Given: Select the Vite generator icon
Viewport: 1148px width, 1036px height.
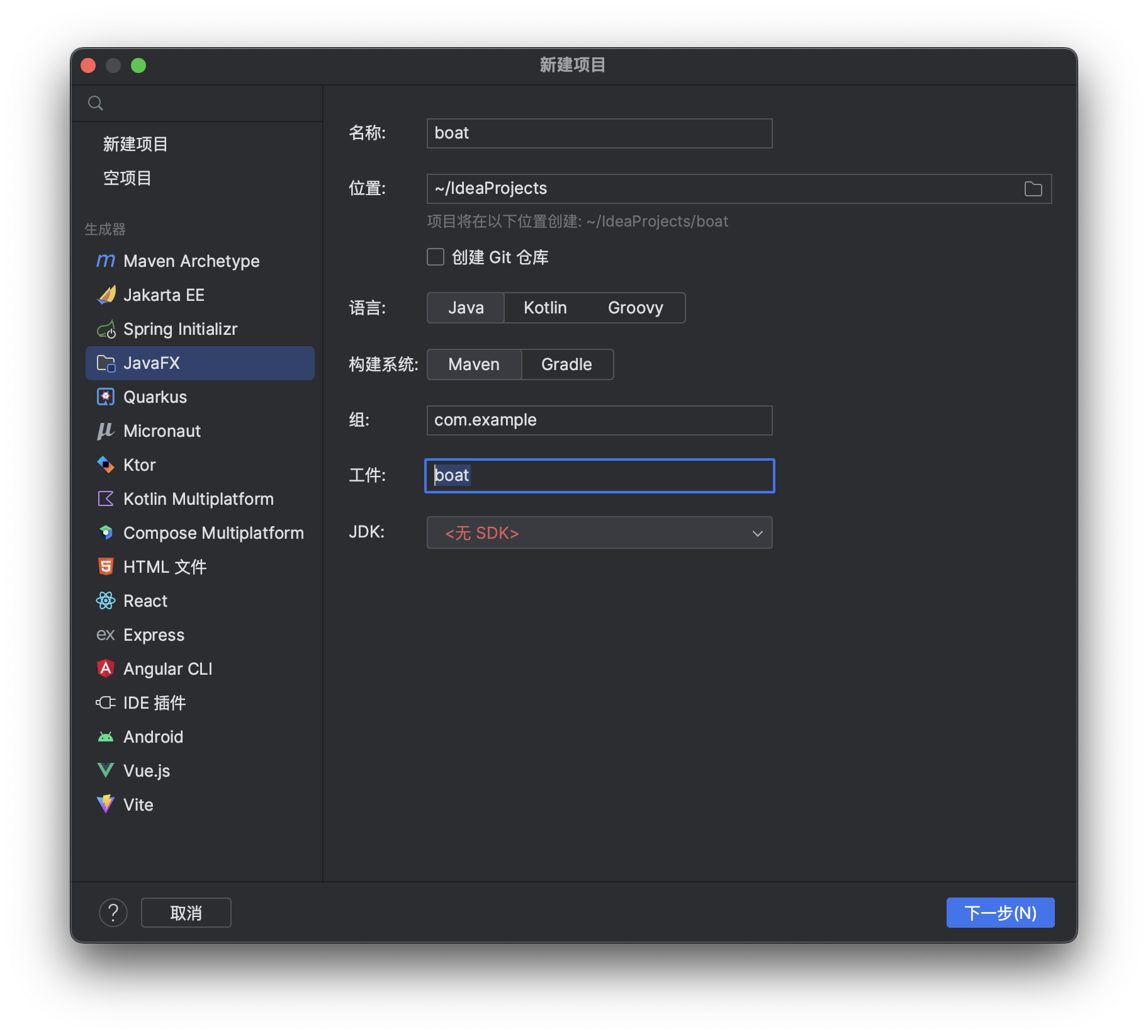Looking at the screenshot, I should 105,804.
